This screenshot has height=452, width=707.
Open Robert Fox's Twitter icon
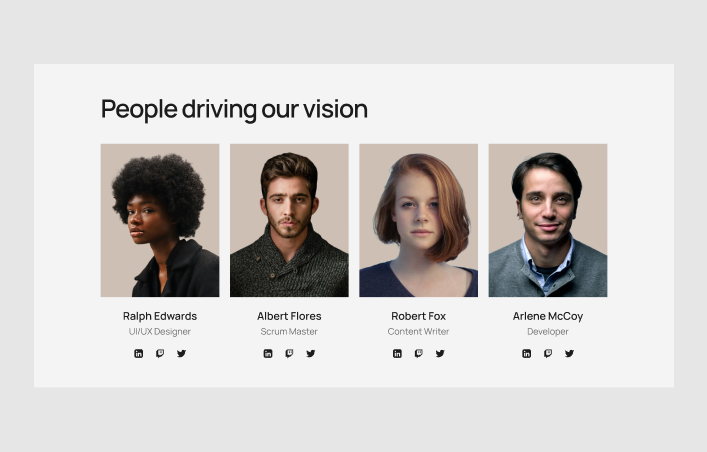440,354
